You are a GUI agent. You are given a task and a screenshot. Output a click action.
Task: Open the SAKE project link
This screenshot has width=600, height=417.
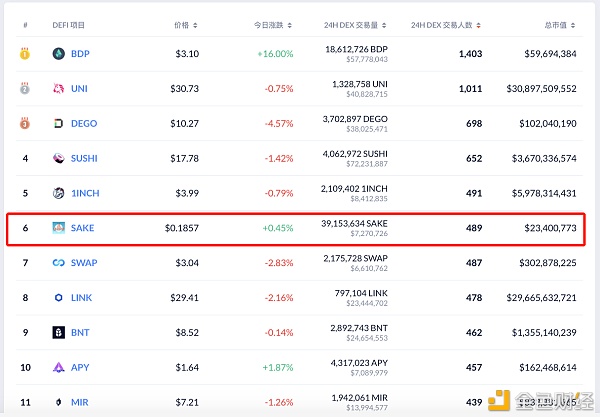[x=83, y=228]
